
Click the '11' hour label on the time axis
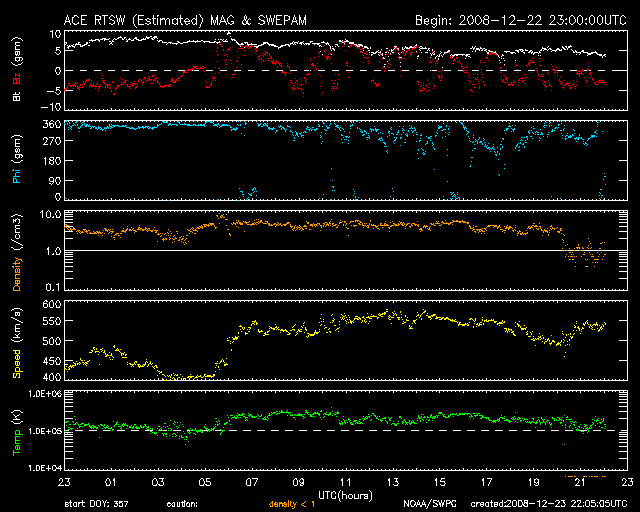(346, 482)
